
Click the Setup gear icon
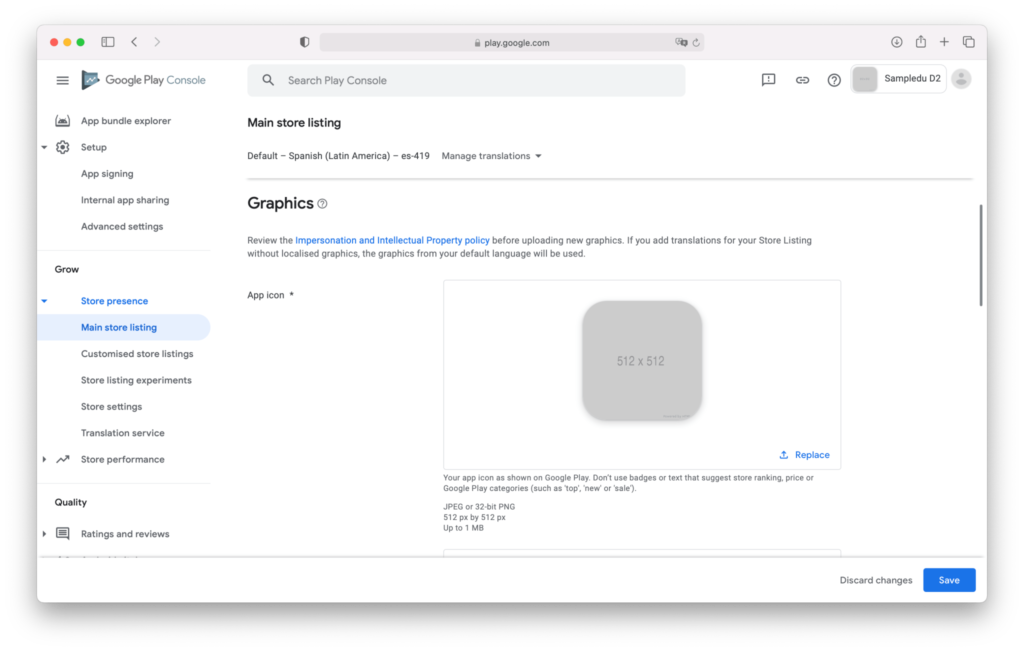[63, 147]
